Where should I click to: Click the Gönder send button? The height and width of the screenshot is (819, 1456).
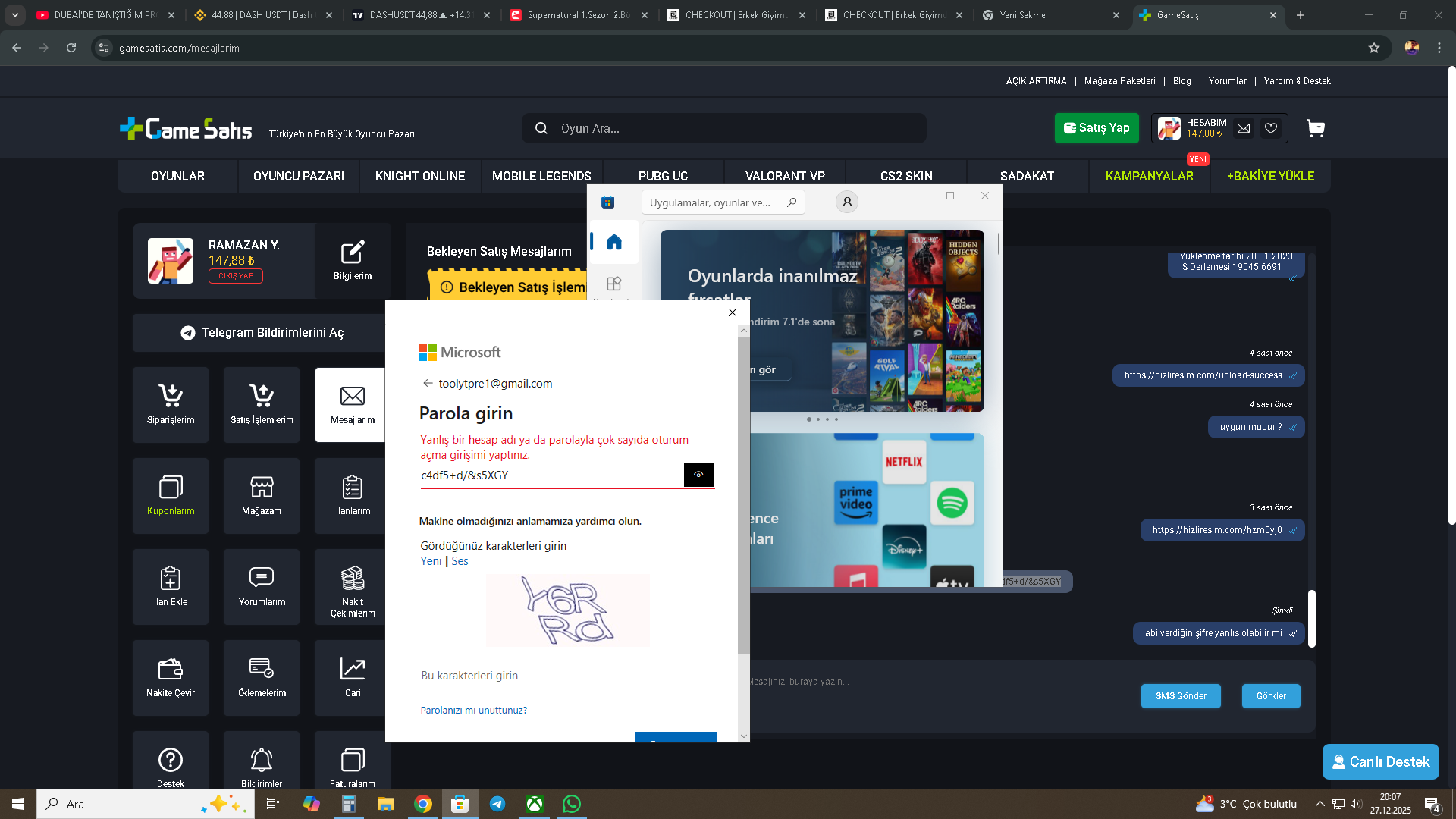pos(1271,696)
